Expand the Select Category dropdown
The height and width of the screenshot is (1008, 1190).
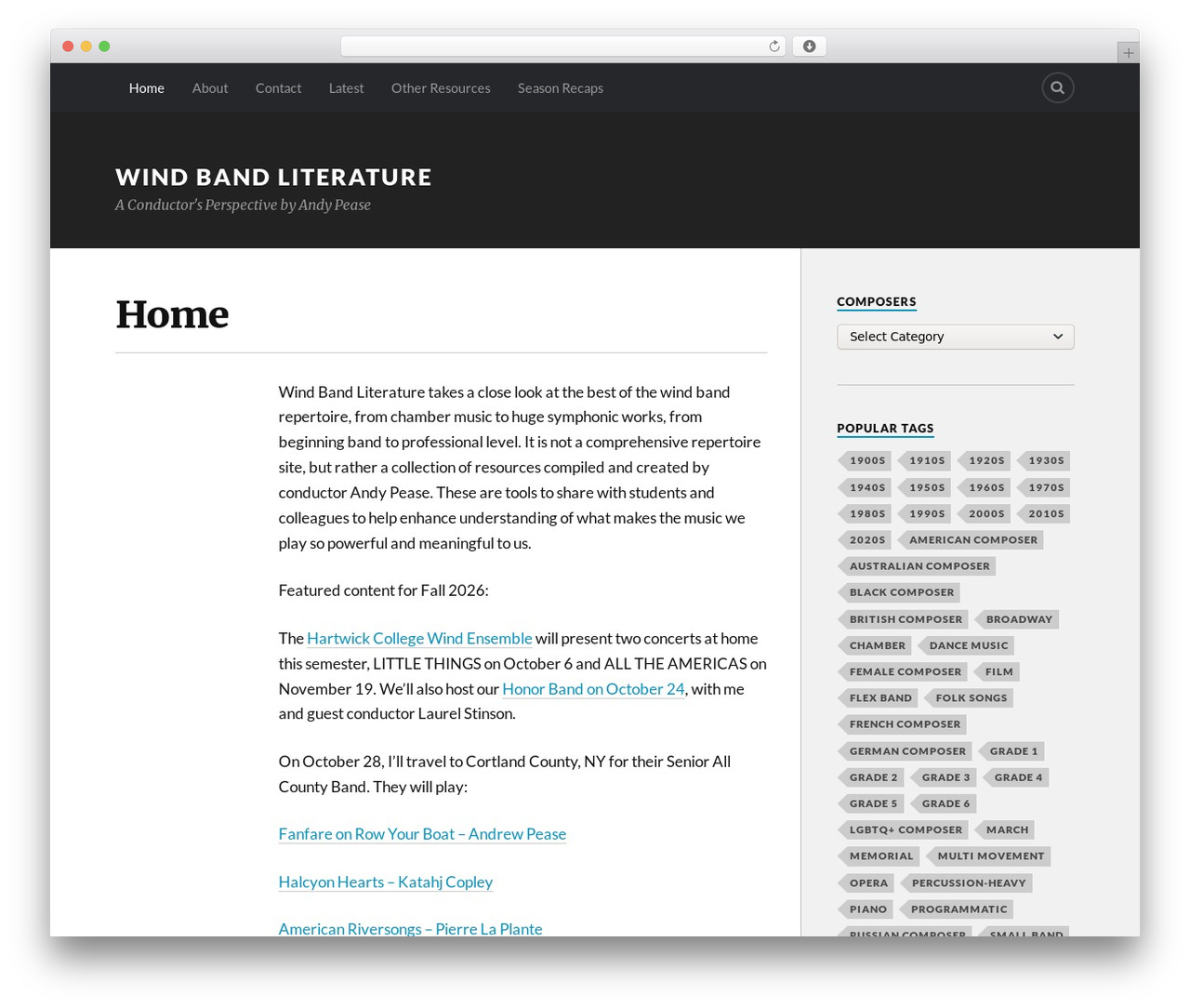955,337
